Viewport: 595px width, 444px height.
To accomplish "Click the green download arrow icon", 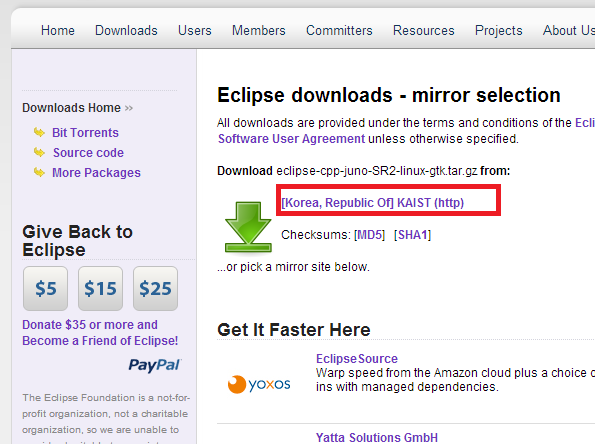I will coord(248,227).
